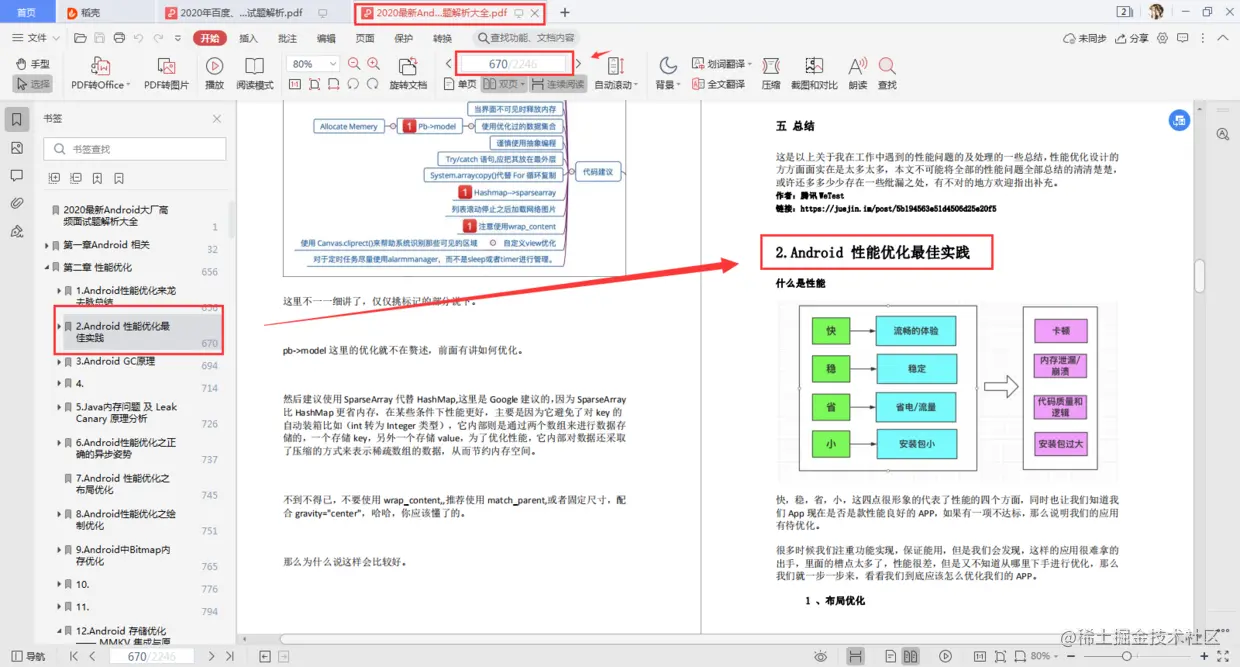Click the zoom out magnifier icon

click(x=353, y=64)
